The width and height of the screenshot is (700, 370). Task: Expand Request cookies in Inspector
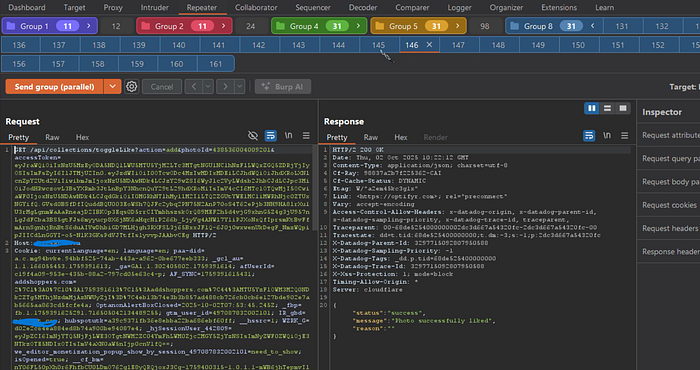coord(670,205)
